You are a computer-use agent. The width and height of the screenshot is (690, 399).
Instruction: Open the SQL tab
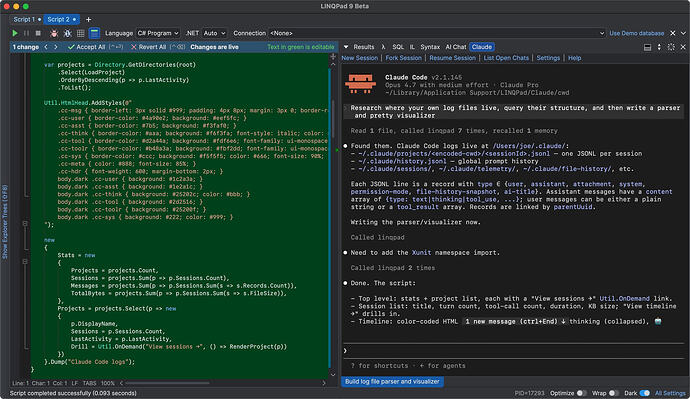pyautogui.click(x=398, y=47)
